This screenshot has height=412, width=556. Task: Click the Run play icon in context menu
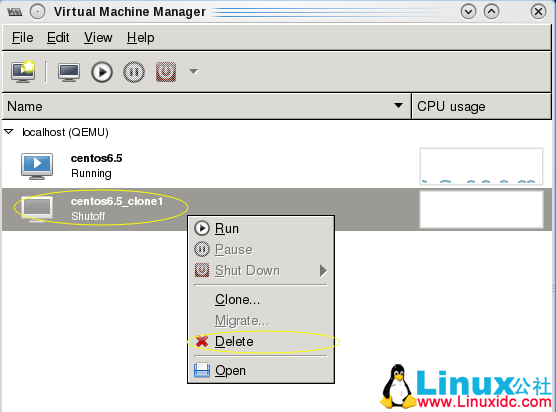coord(202,228)
